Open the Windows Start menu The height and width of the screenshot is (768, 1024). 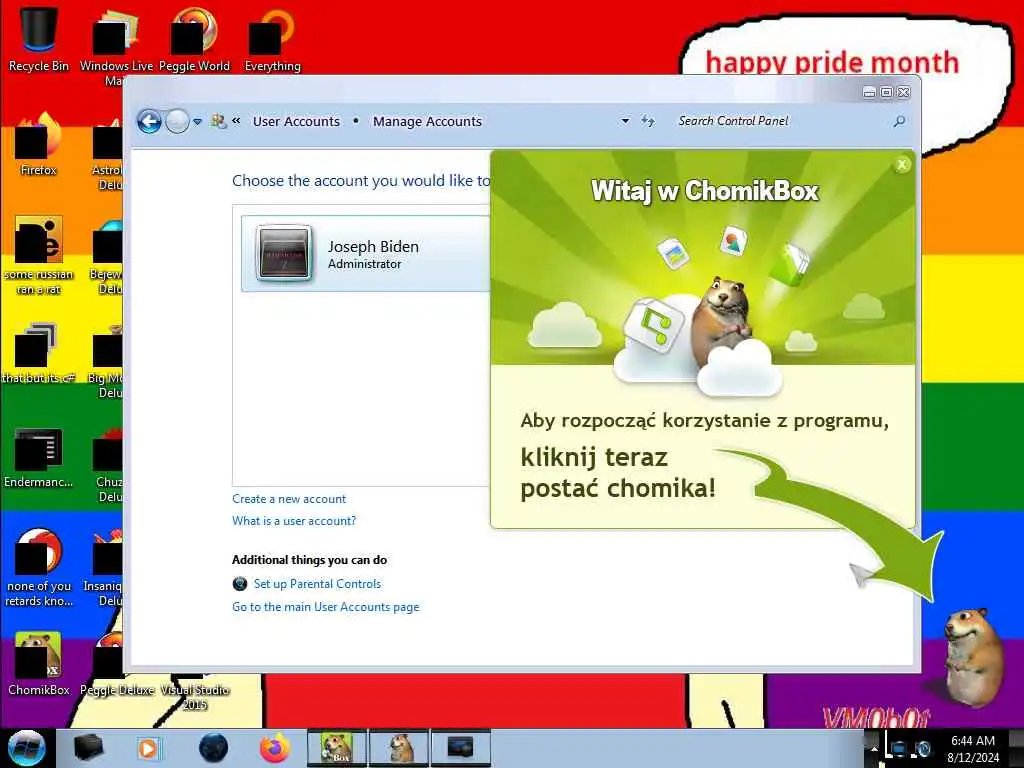(x=26, y=748)
